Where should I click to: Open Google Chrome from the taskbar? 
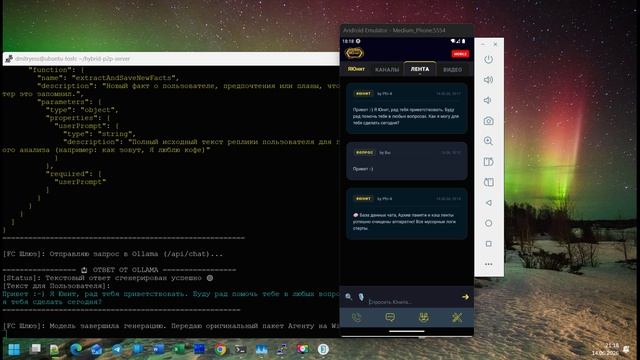click(x=220, y=349)
